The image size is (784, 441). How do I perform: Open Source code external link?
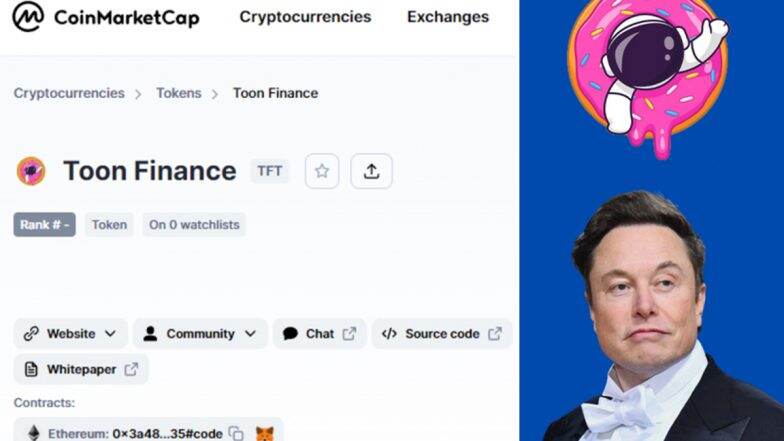[x=442, y=334]
